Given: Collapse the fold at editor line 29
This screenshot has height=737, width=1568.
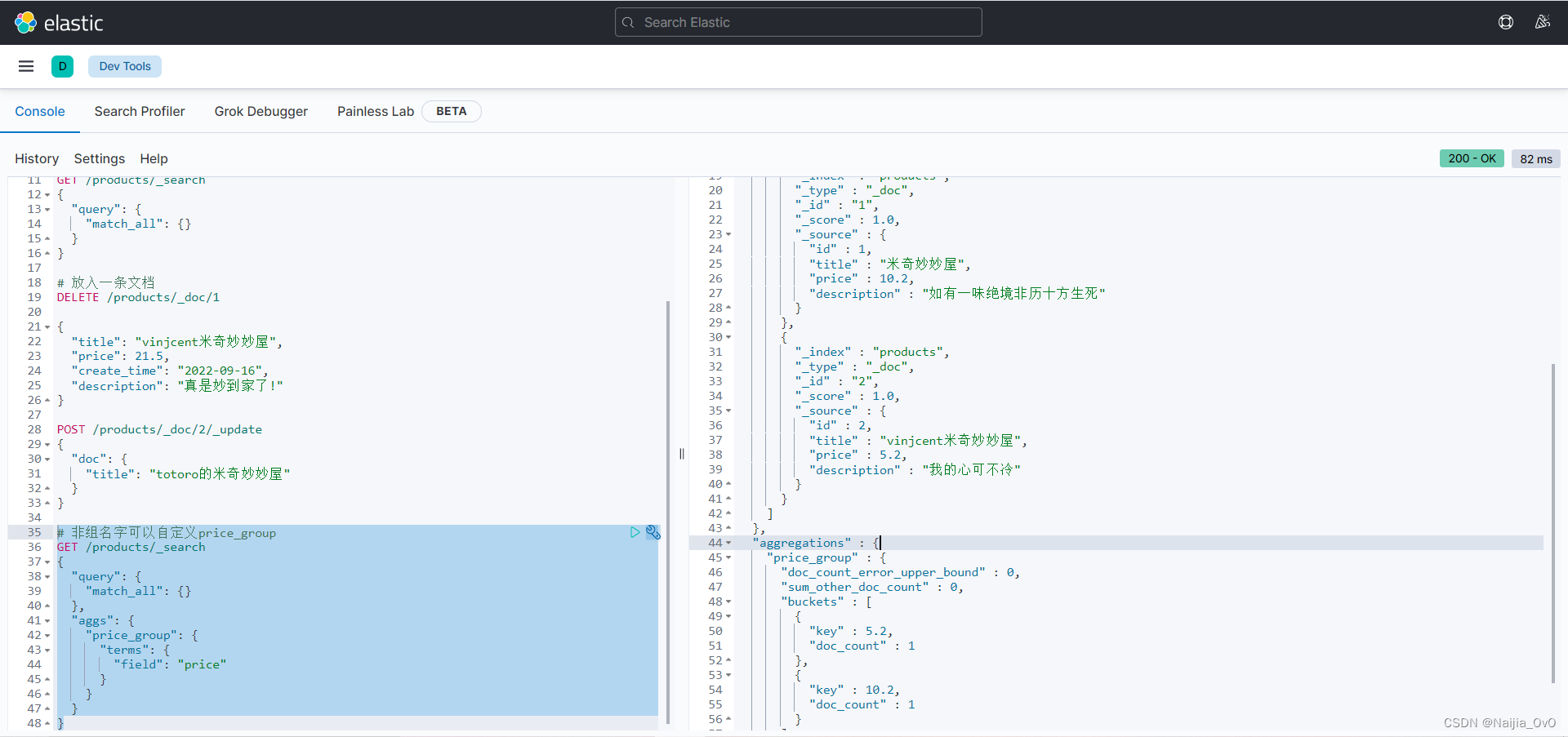Looking at the screenshot, I should [x=47, y=445].
